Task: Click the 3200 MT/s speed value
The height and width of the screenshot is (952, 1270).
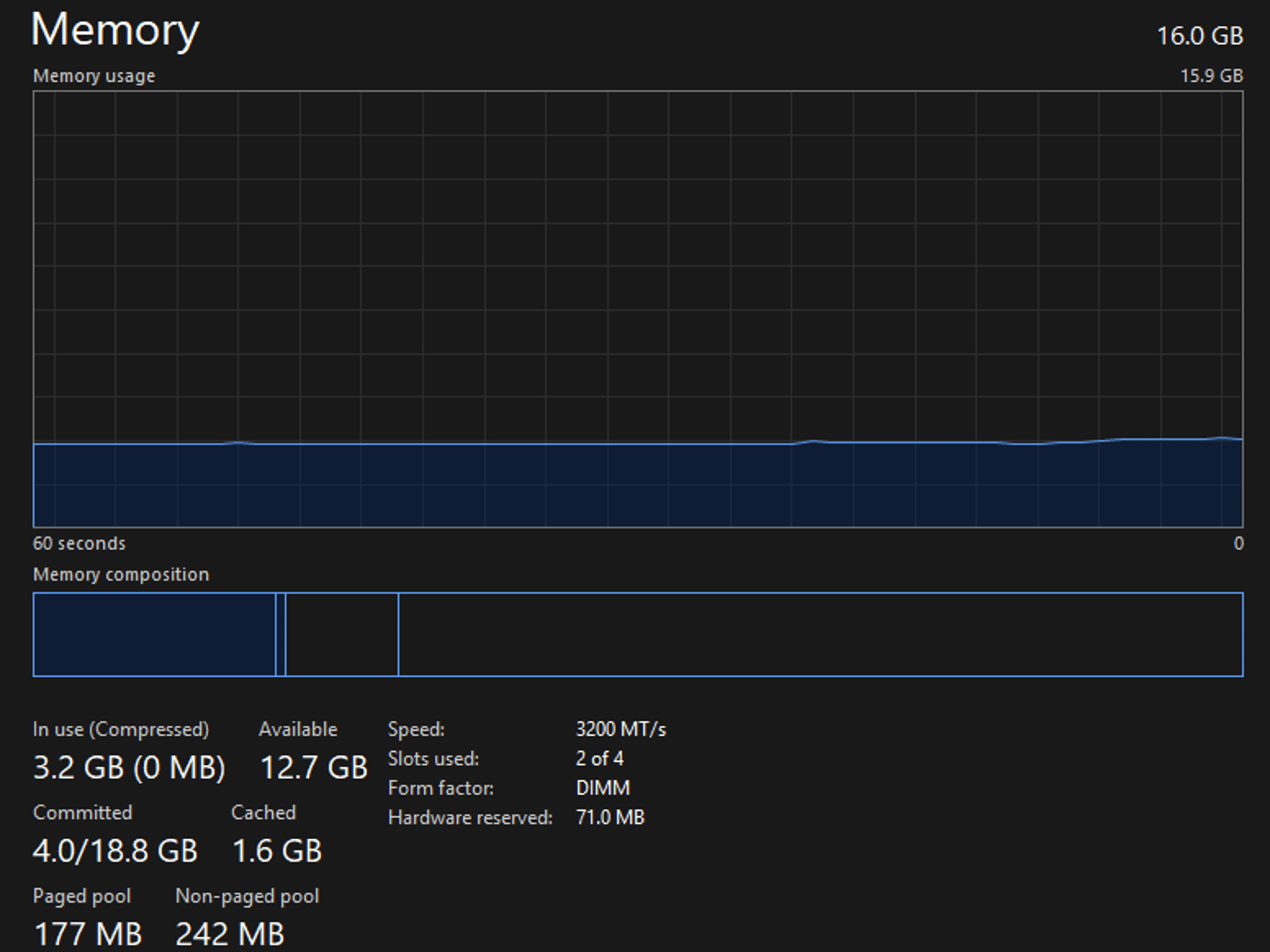Action: click(x=621, y=729)
